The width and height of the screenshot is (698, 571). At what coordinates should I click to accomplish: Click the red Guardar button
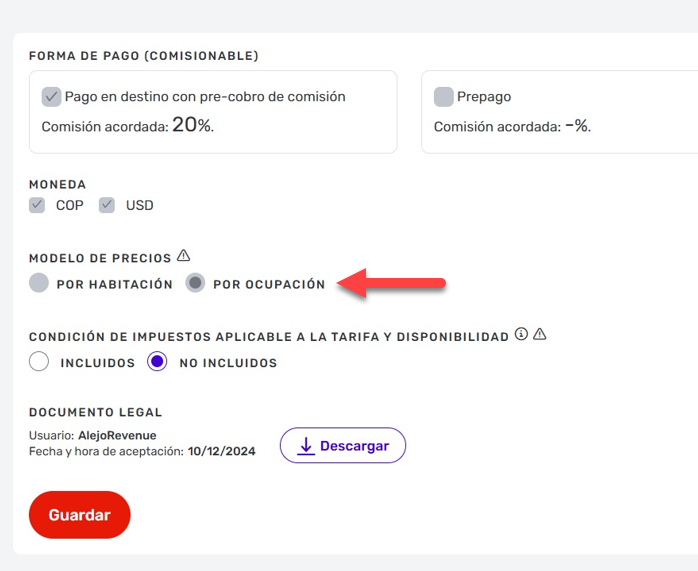(x=80, y=515)
